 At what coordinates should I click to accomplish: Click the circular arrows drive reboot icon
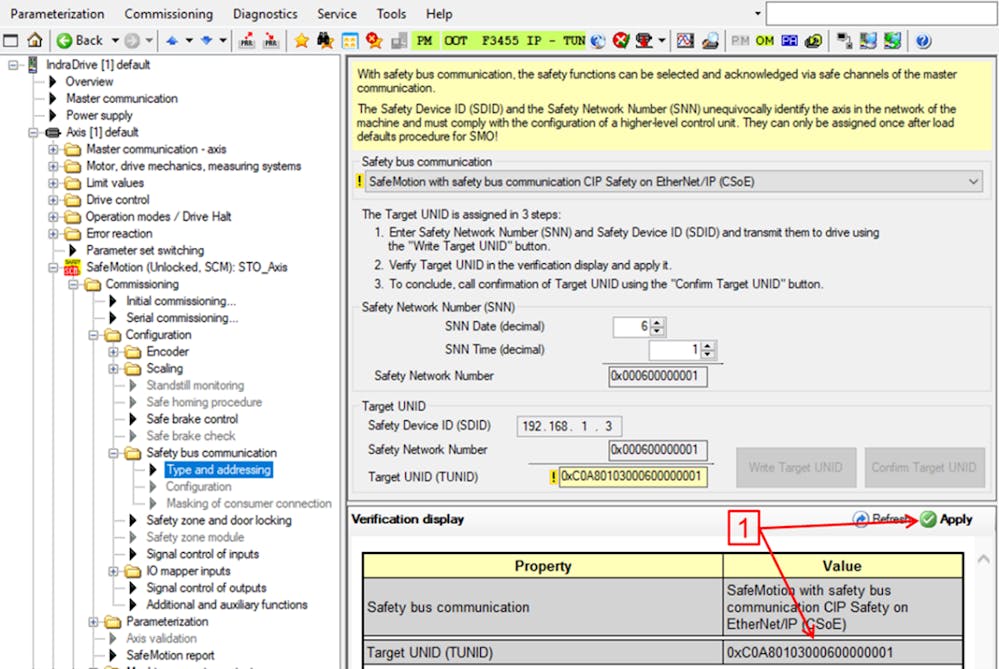click(x=814, y=41)
